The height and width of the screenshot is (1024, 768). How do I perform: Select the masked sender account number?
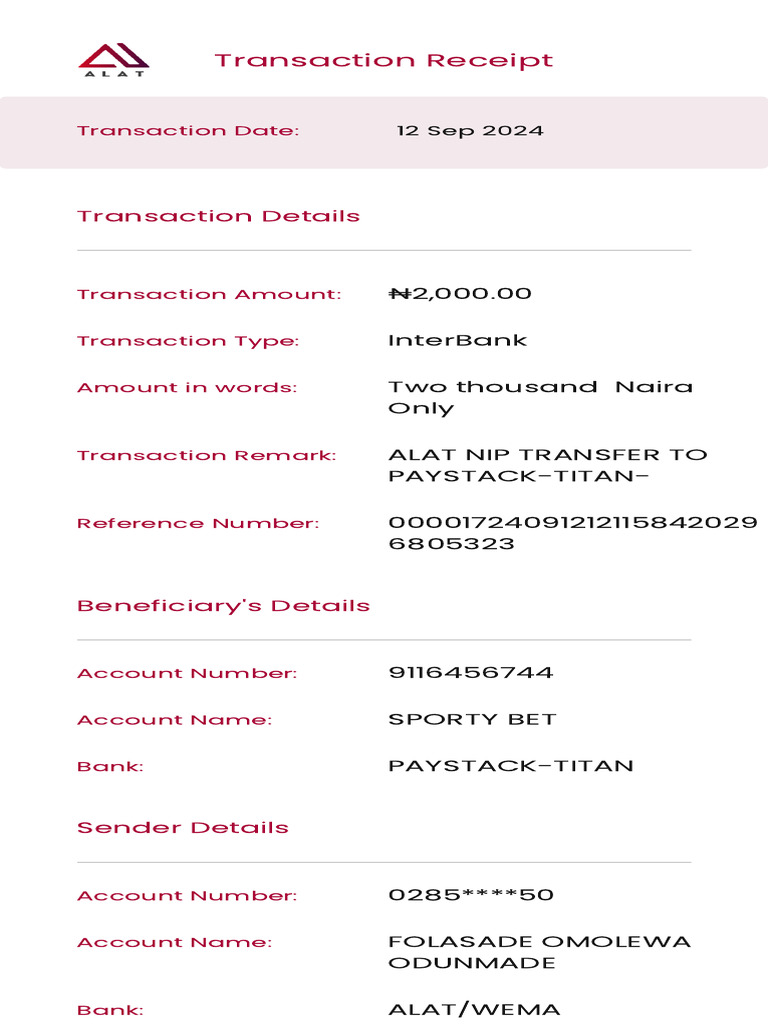point(470,895)
